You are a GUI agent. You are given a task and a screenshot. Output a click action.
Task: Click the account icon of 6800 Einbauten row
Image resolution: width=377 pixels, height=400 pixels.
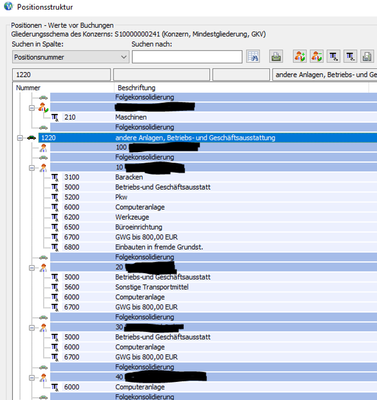coord(55,247)
